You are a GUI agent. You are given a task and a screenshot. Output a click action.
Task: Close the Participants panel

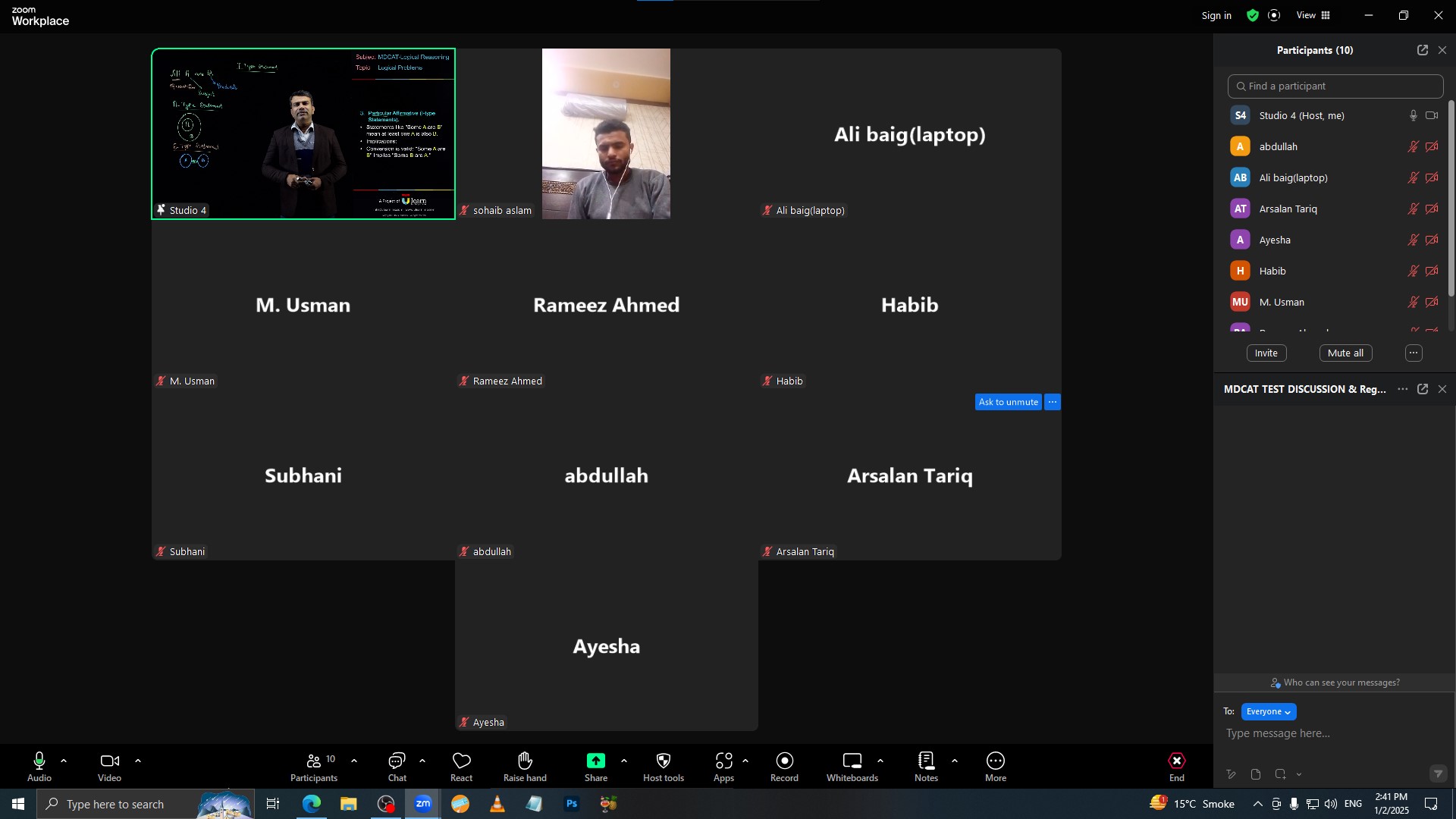1442,50
